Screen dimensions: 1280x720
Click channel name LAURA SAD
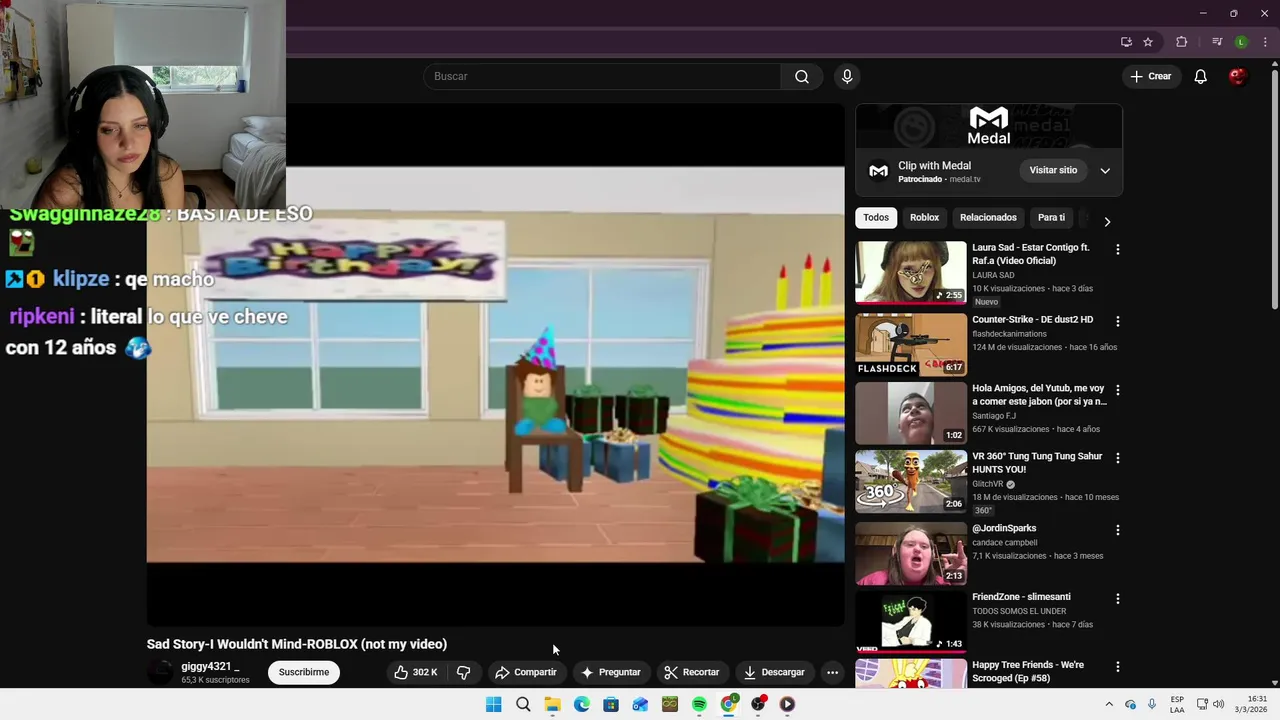(x=993, y=275)
